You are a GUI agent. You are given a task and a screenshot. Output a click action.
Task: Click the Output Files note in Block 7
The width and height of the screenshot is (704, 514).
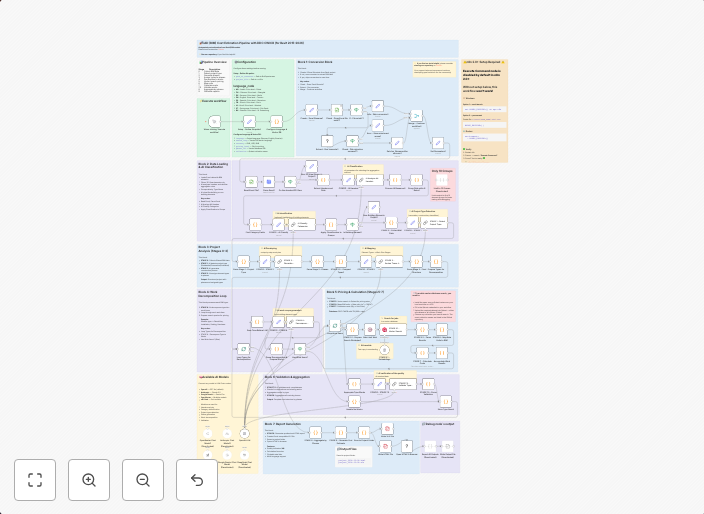coord(354,457)
